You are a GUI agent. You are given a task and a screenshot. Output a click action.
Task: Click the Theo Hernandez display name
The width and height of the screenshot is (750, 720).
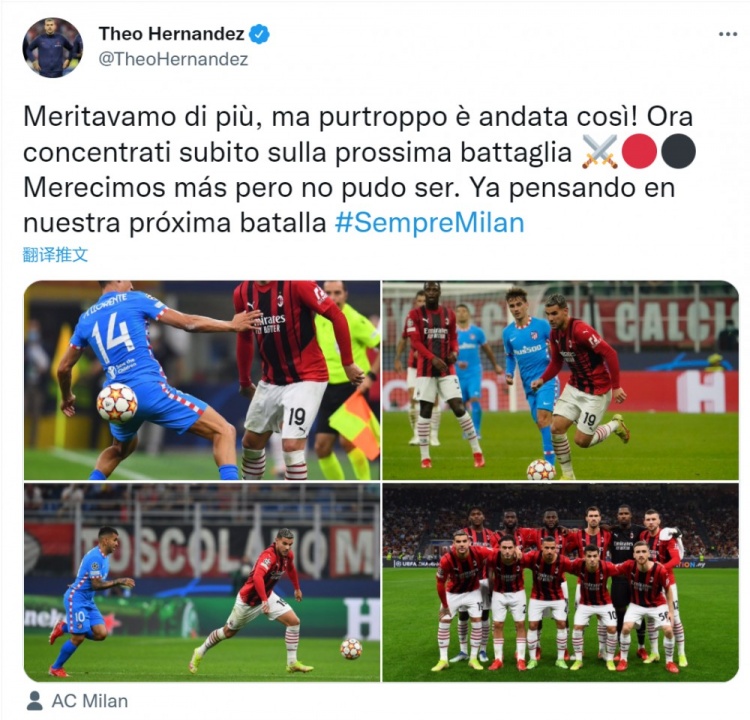pos(171,34)
